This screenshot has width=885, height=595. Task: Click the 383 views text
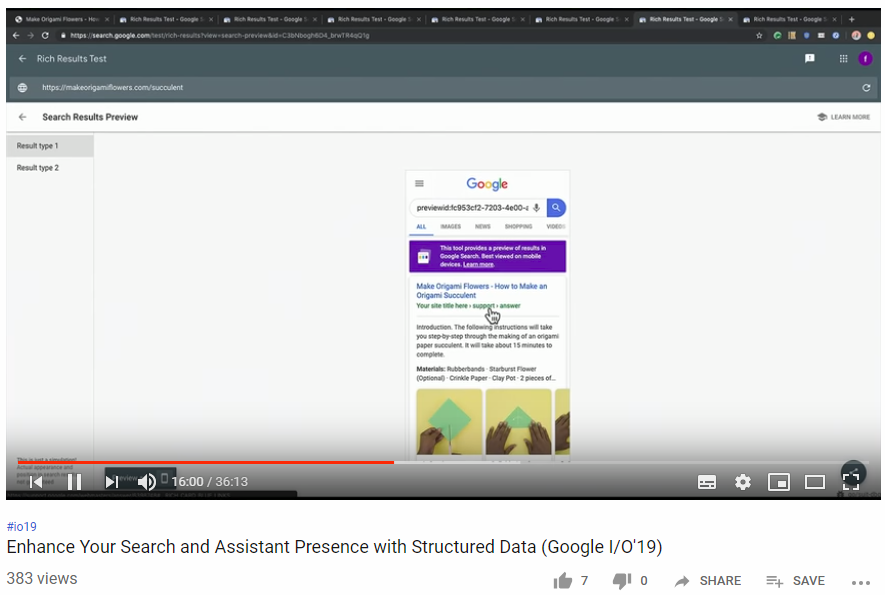click(42, 579)
